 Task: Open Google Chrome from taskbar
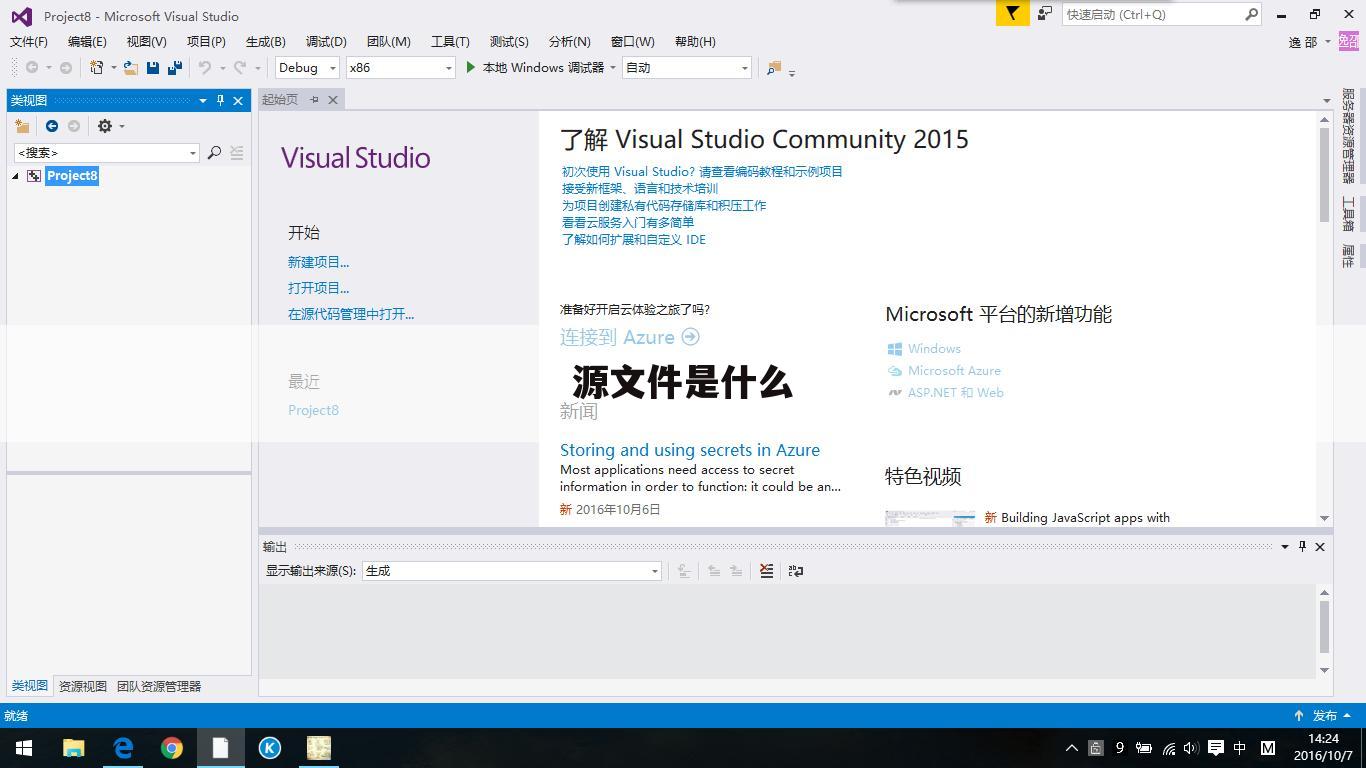[x=172, y=748]
